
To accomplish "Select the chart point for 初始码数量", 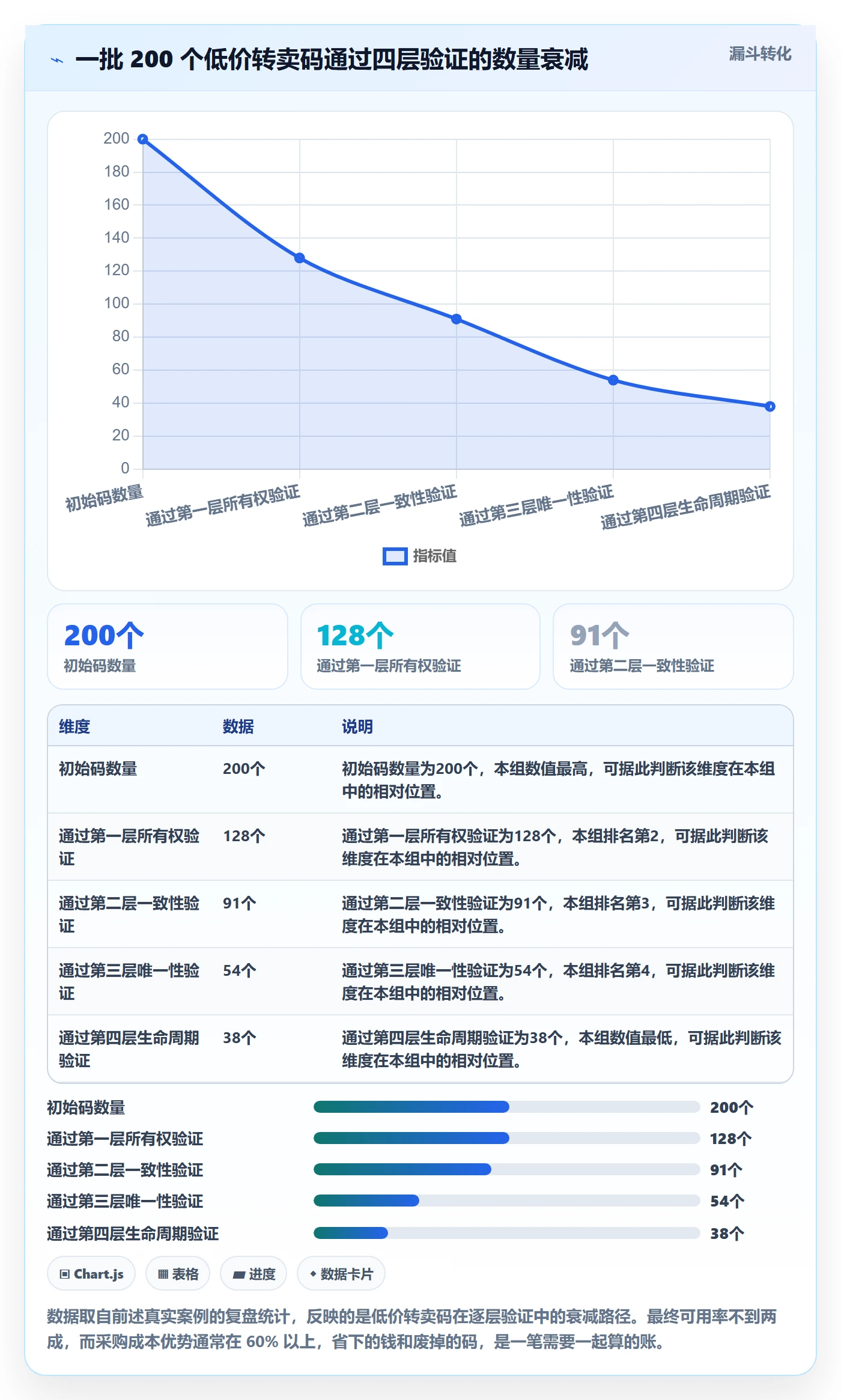I will [143, 139].
